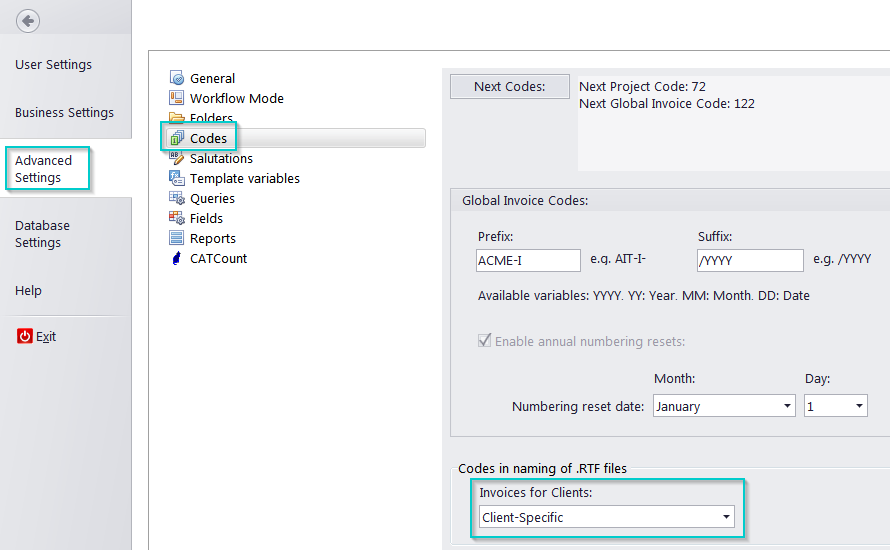890x550 pixels.
Task: Go to Database Settings
Action: pyautogui.click(x=43, y=234)
